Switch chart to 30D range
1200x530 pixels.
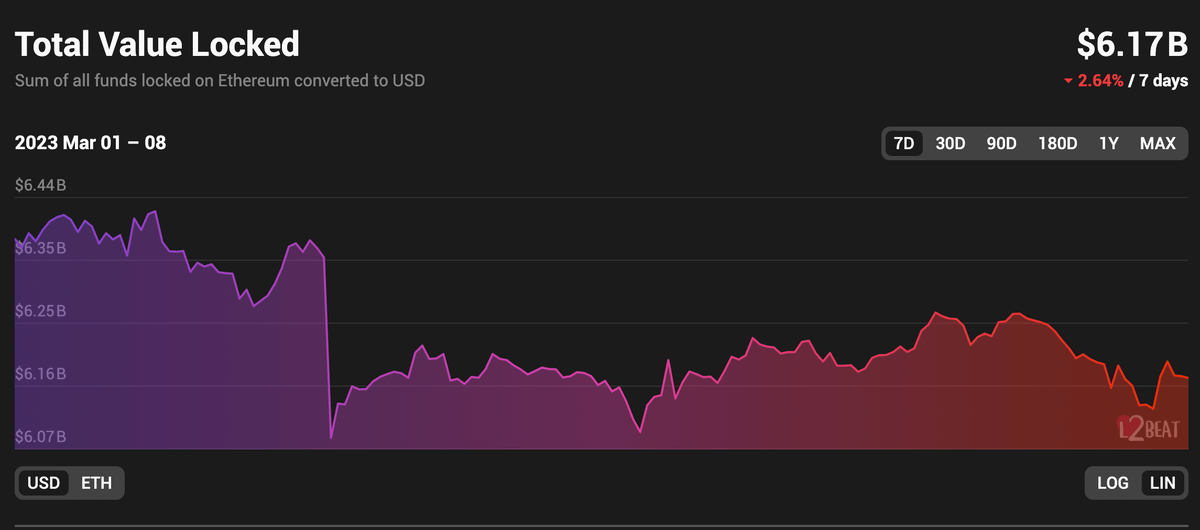[x=950, y=143]
